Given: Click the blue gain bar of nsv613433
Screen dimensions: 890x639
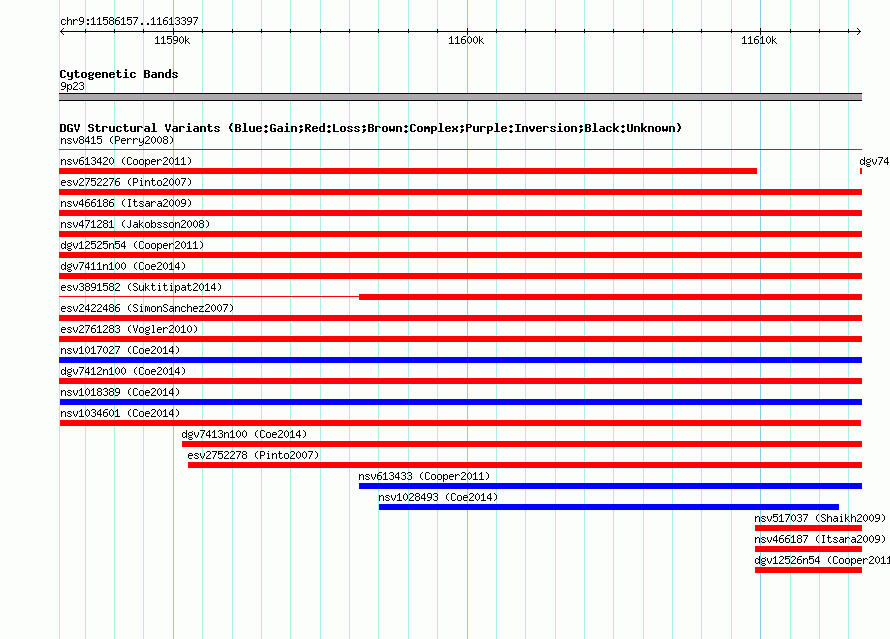Looking at the screenshot, I should (x=610, y=486).
